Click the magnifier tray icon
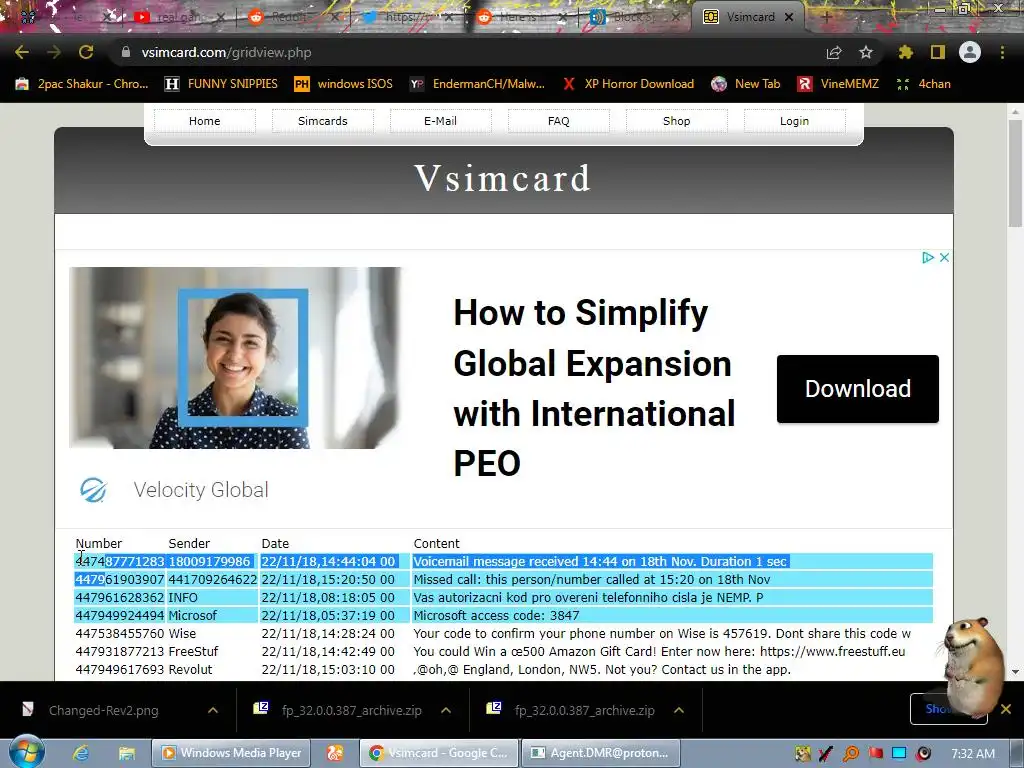The height and width of the screenshot is (768, 1024). click(x=850, y=754)
